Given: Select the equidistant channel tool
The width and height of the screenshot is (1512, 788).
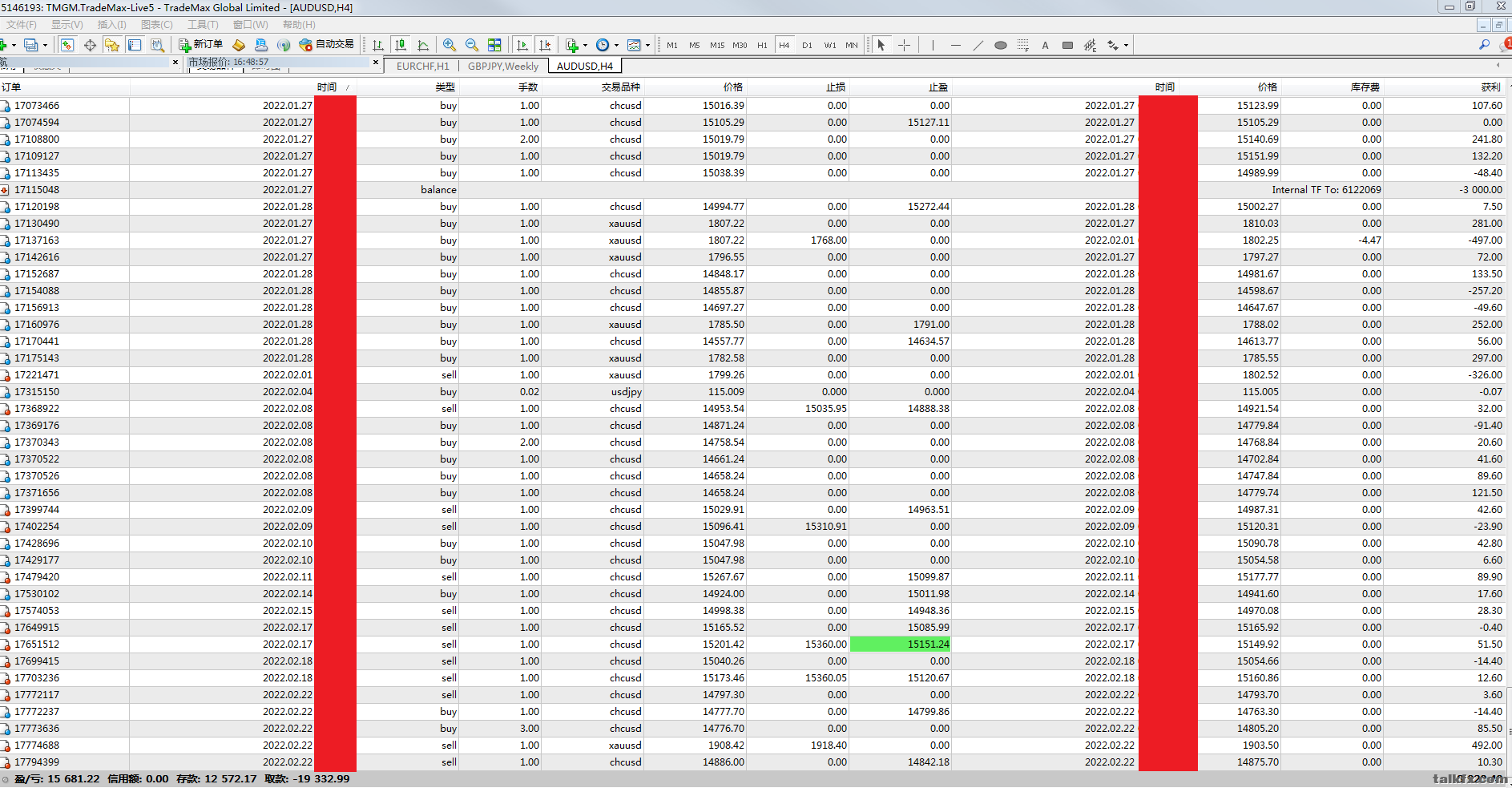Looking at the screenshot, I should pos(1091,45).
